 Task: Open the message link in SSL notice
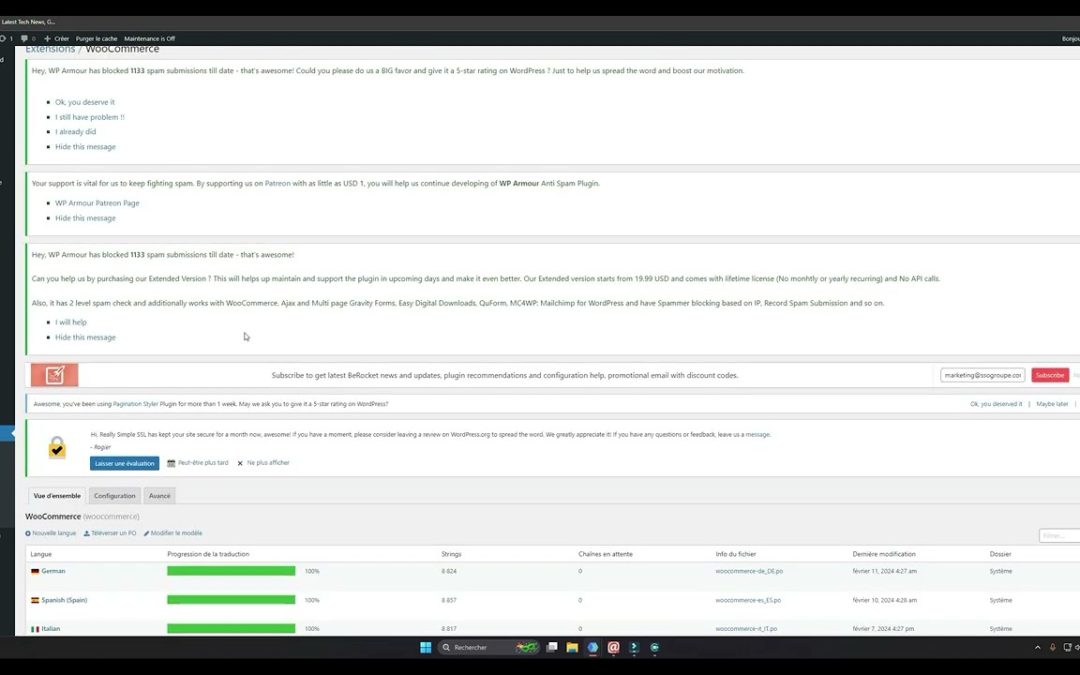(x=758, y=435)
